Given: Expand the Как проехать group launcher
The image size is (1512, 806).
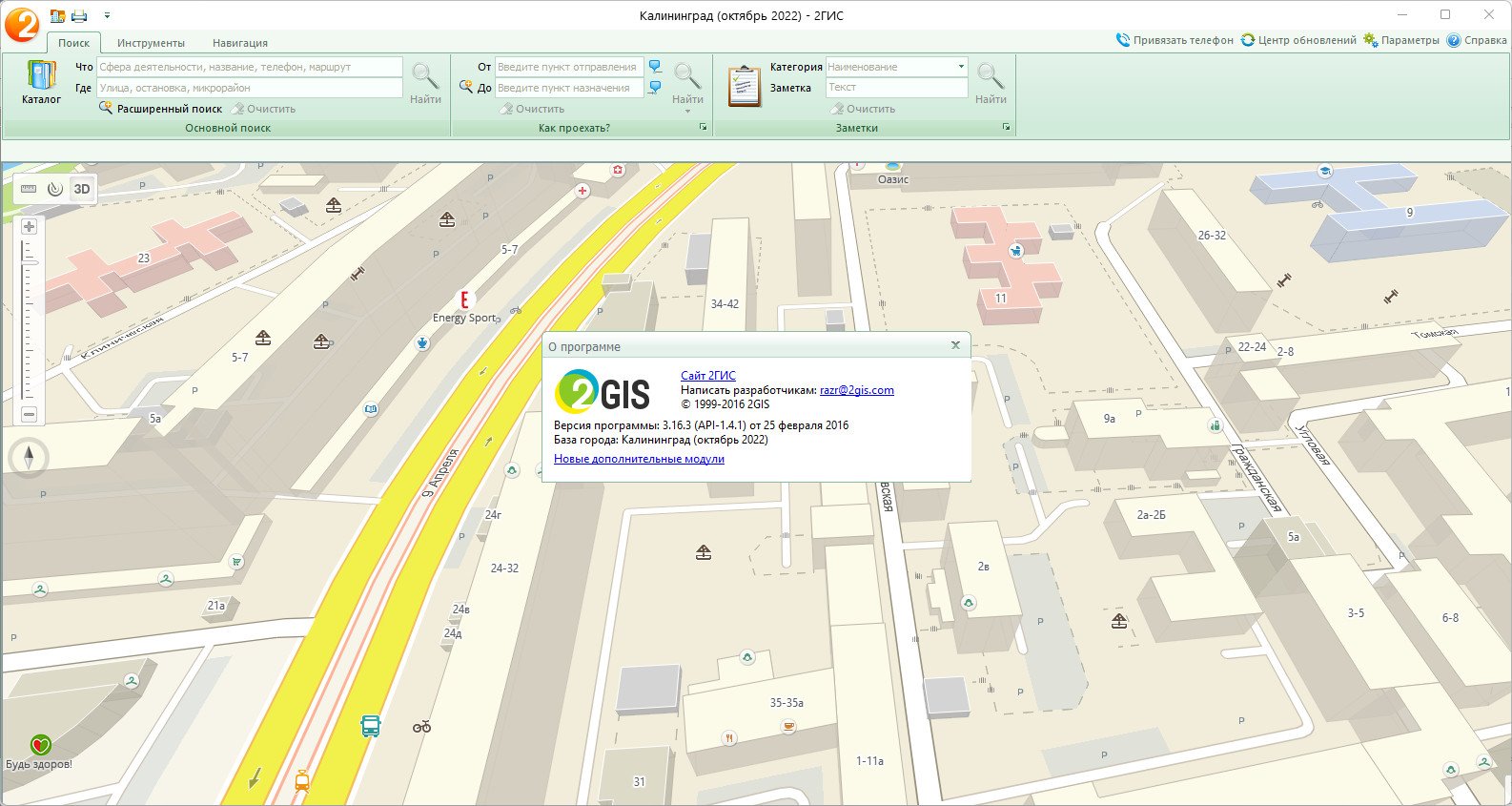Looking at the screenshot, I should [x=703, y=127].
